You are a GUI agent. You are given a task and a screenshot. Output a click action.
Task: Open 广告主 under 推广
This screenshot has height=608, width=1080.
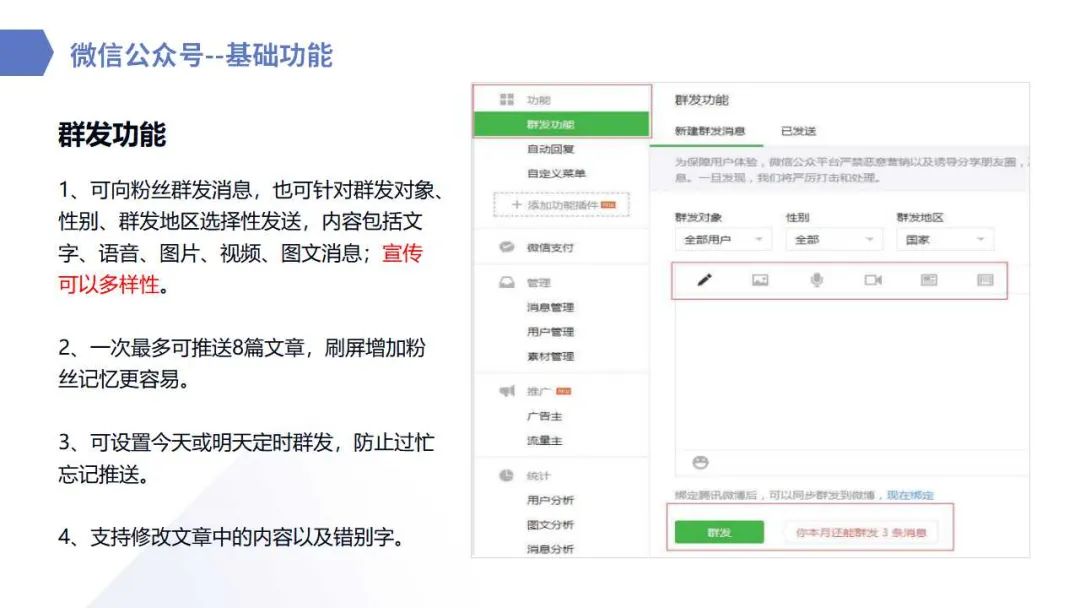point(544,416)
